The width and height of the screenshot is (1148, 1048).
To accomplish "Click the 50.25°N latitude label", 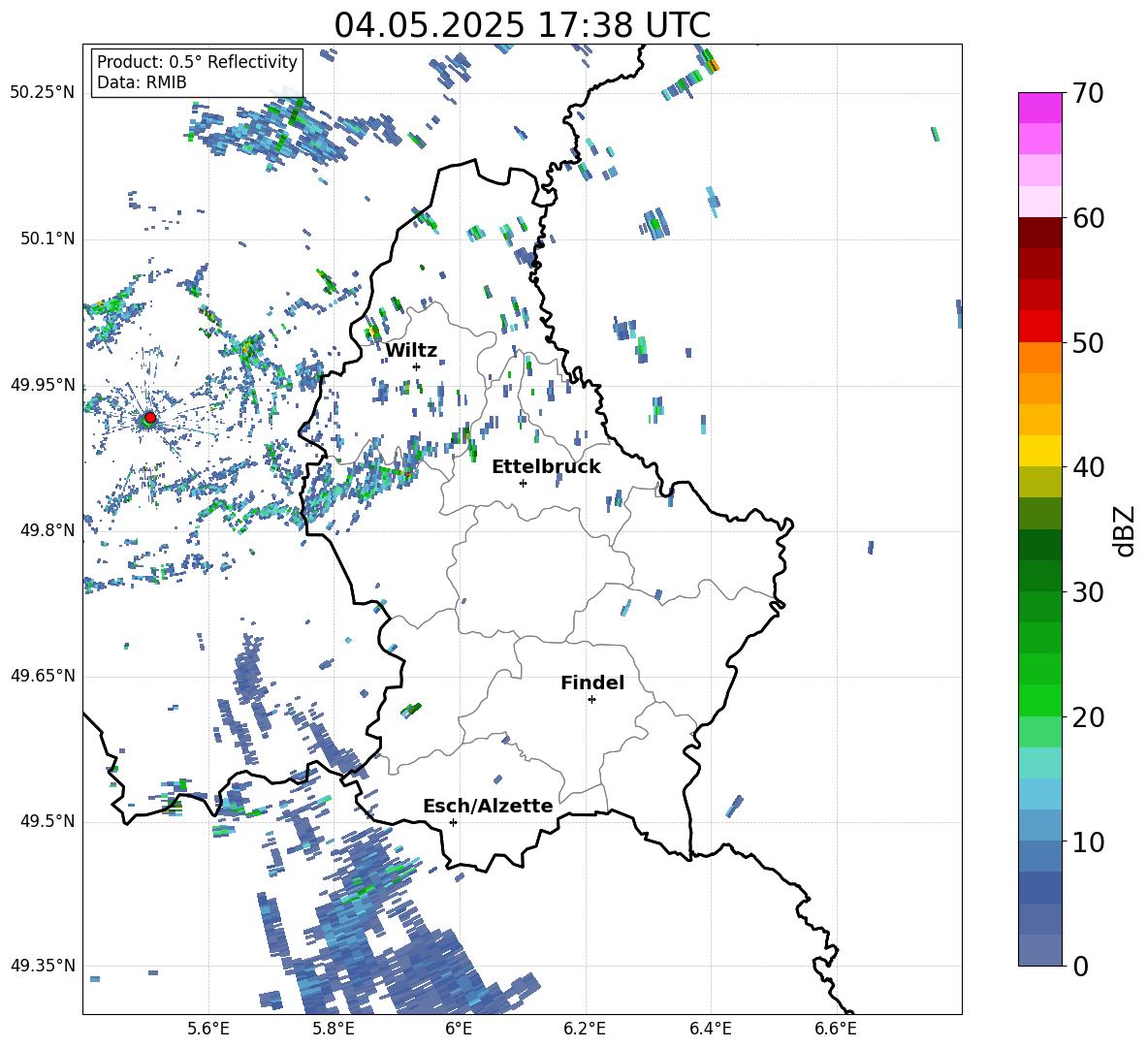I will pyautogui.click(x=43, y=93).
